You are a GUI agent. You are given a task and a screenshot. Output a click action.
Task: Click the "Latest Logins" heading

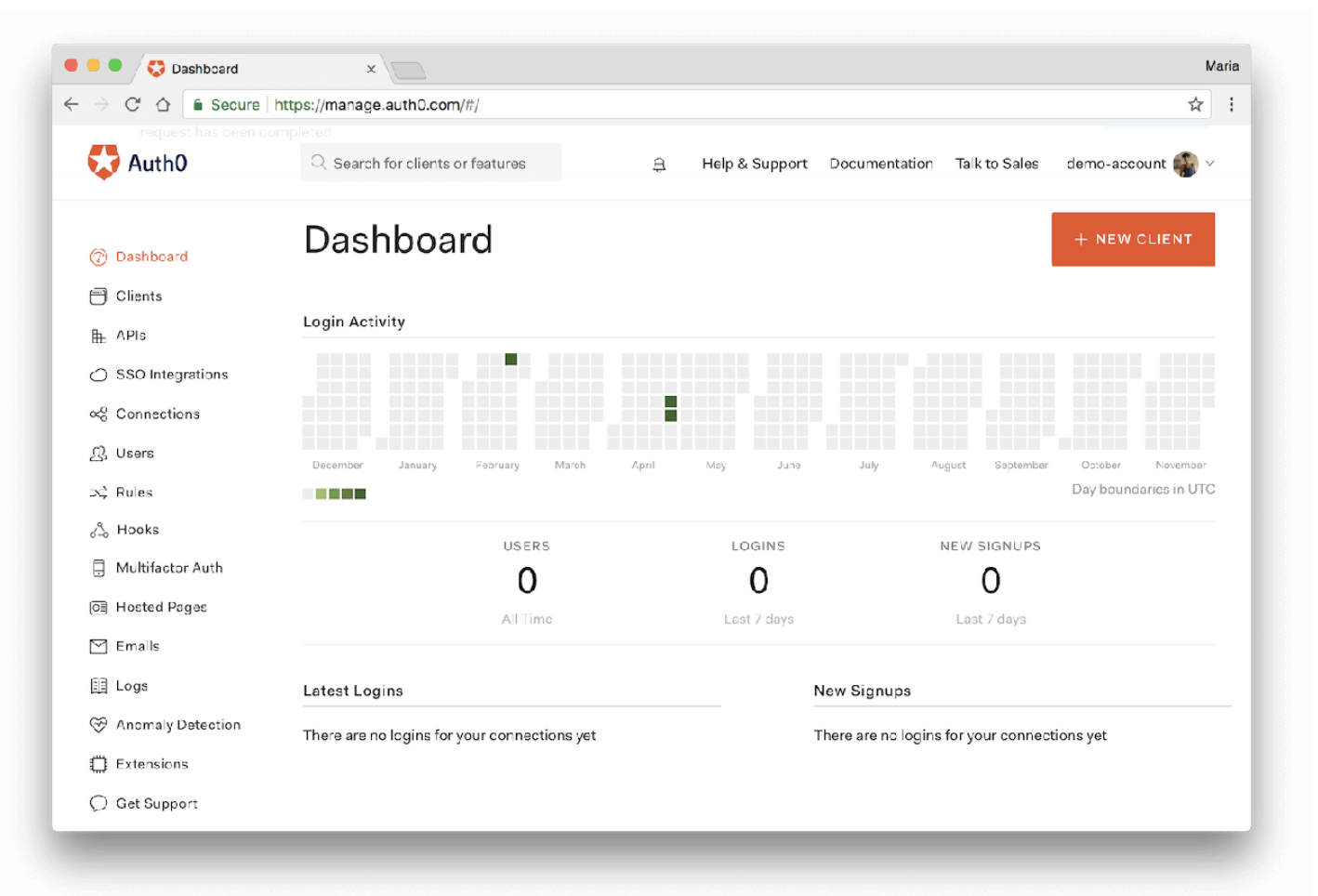click(353, 691)
